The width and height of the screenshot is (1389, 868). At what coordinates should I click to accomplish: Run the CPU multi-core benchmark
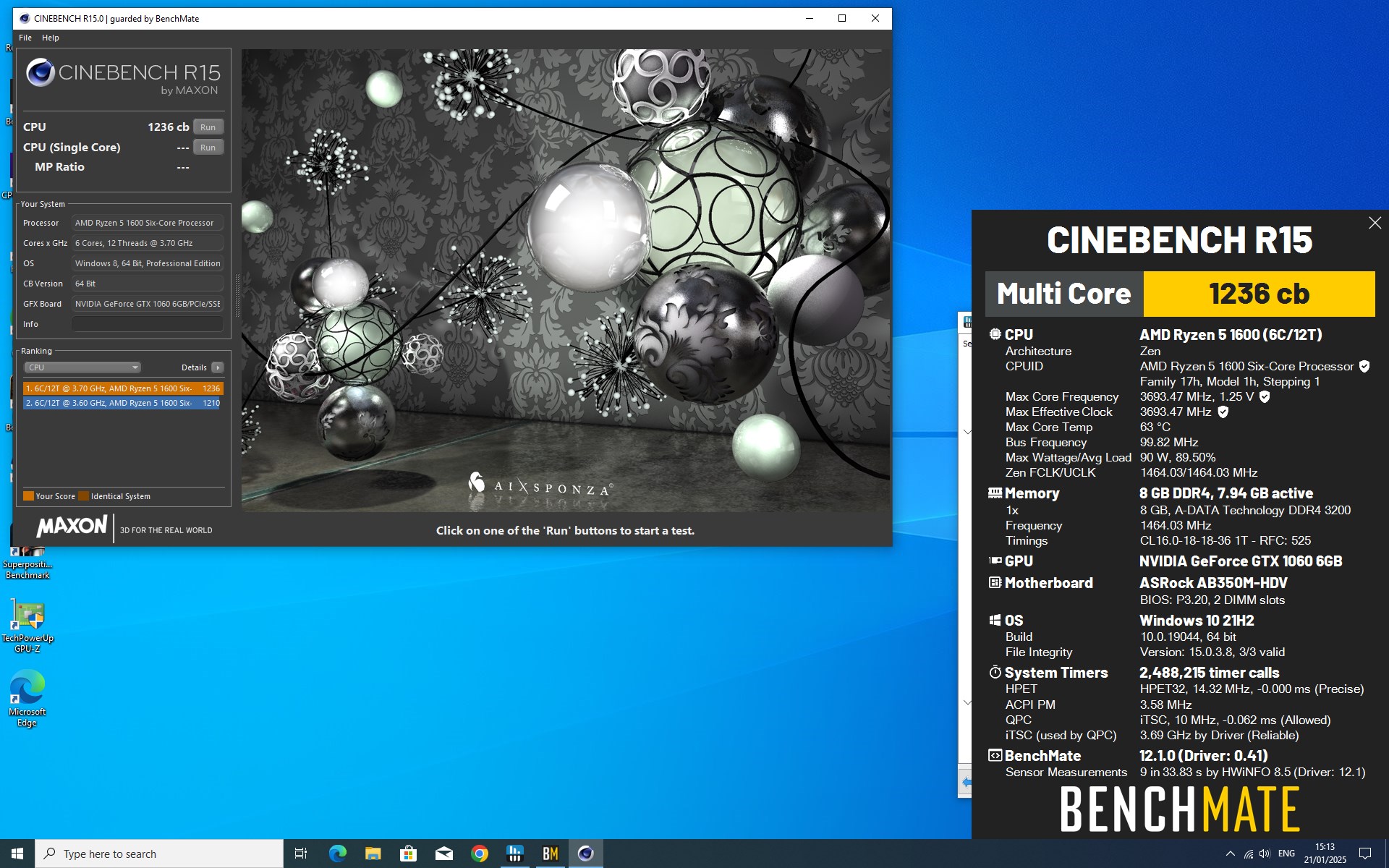point(208,127)
